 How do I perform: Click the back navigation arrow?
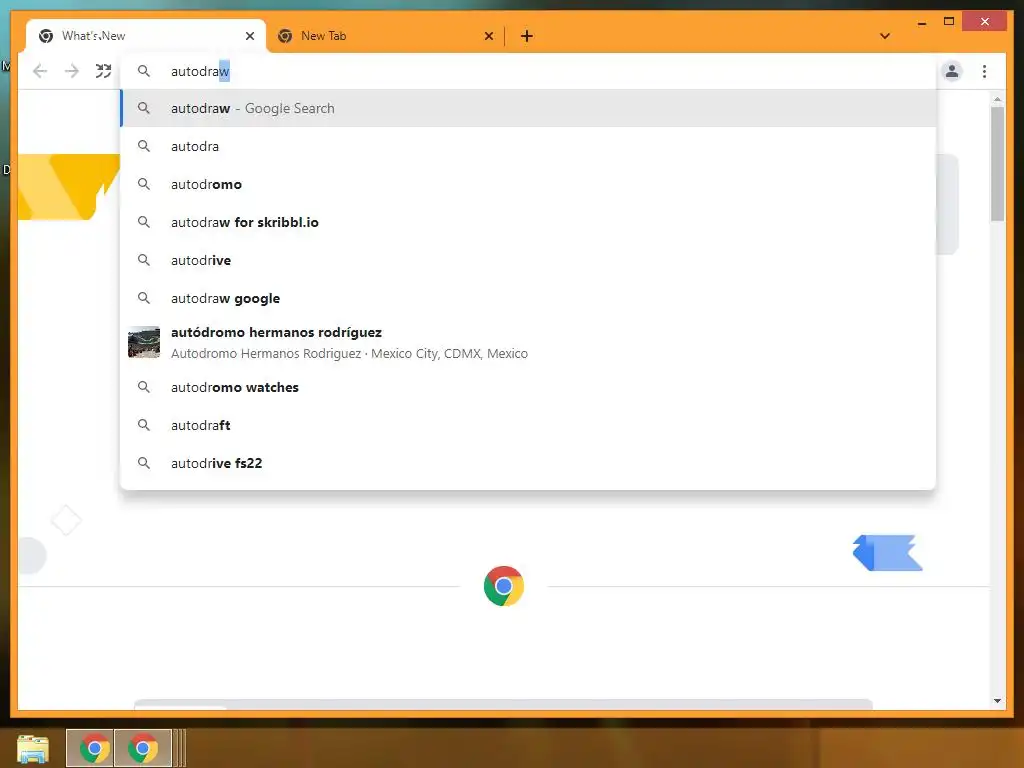click(x=40, y=71)
